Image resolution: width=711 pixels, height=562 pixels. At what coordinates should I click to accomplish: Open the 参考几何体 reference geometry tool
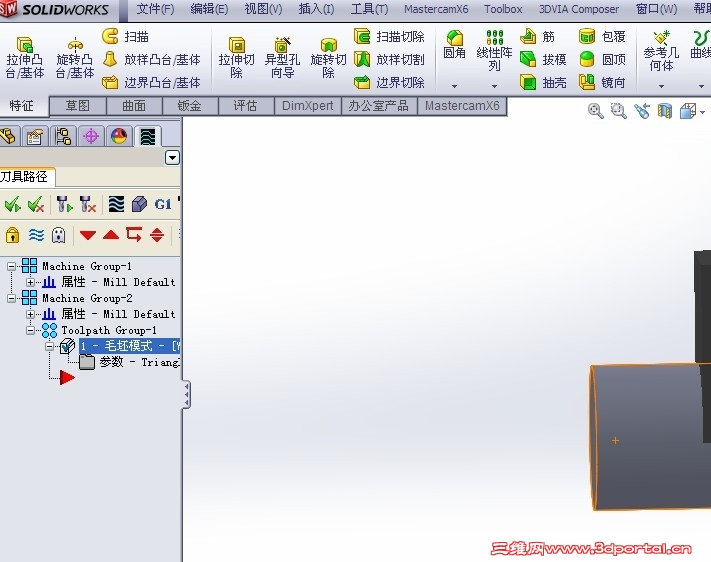pos(661,51)
